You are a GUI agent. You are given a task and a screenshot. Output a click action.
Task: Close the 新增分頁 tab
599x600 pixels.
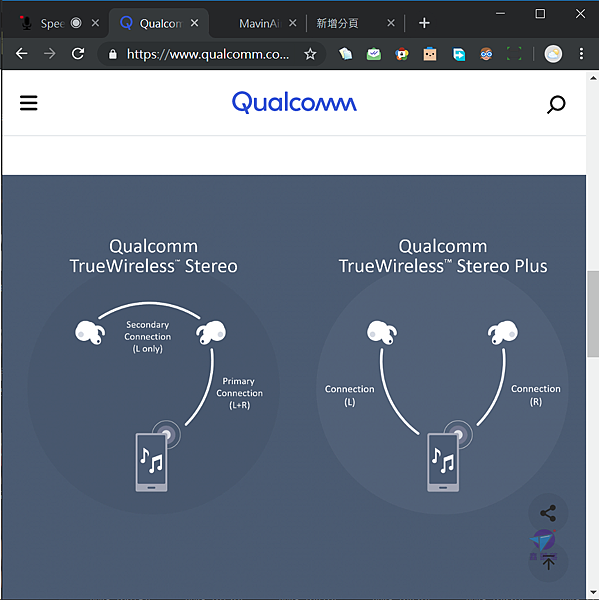pos(391,23)
